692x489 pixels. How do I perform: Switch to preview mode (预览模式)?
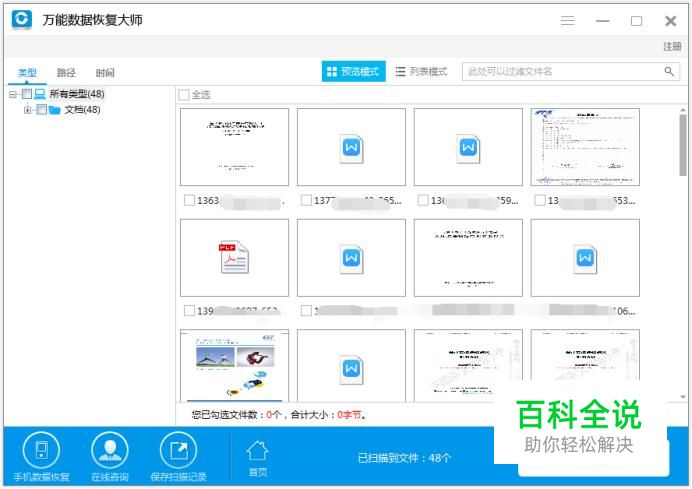tap(354, 71)
